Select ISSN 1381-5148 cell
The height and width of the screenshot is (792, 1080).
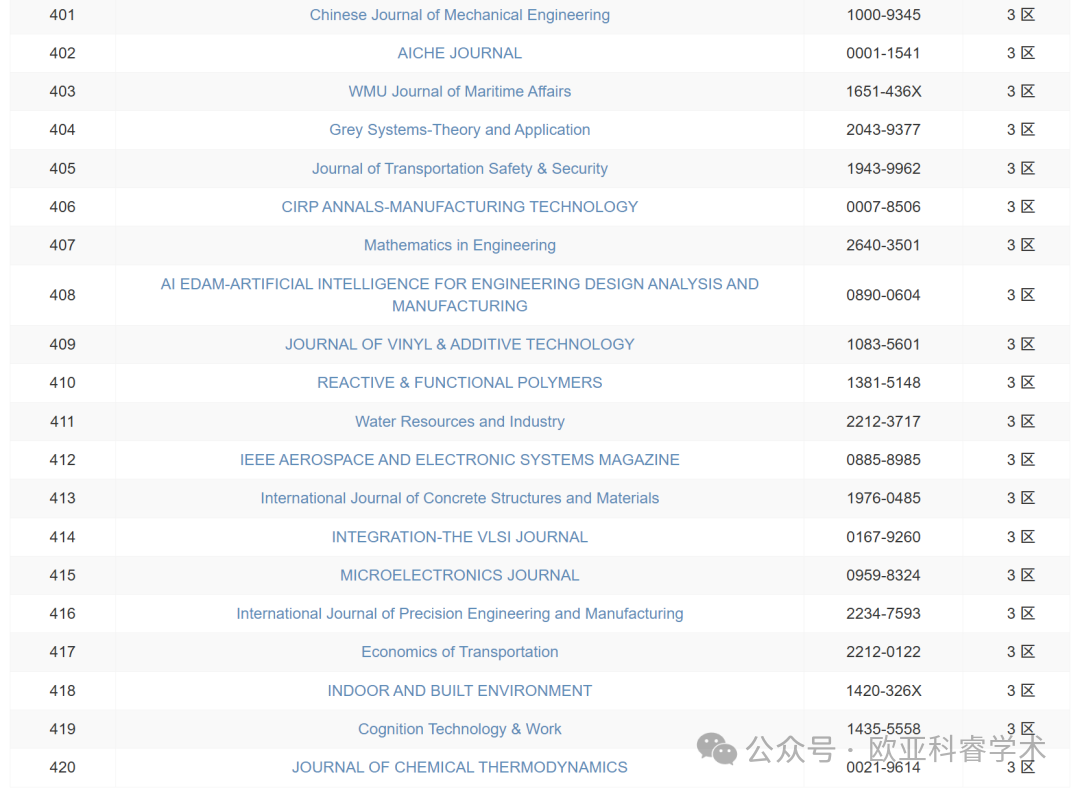pos(883,383)
